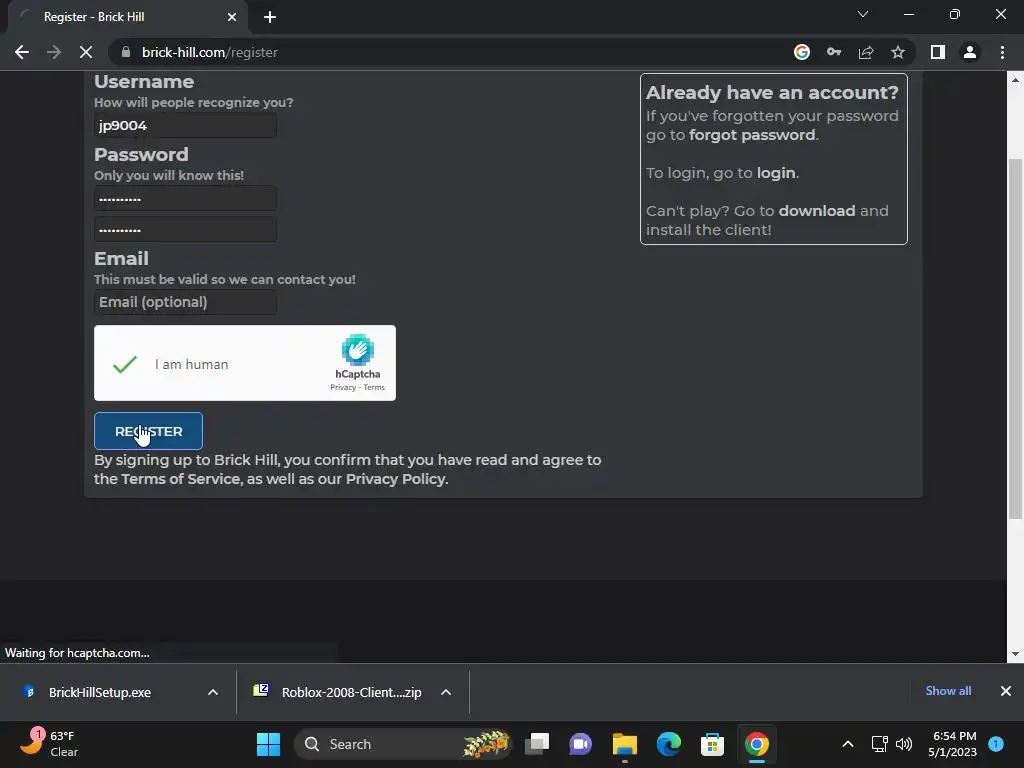Click the taskbar Search box
This screenshot has height=768, width=1024.
click(x=402, y=744)
